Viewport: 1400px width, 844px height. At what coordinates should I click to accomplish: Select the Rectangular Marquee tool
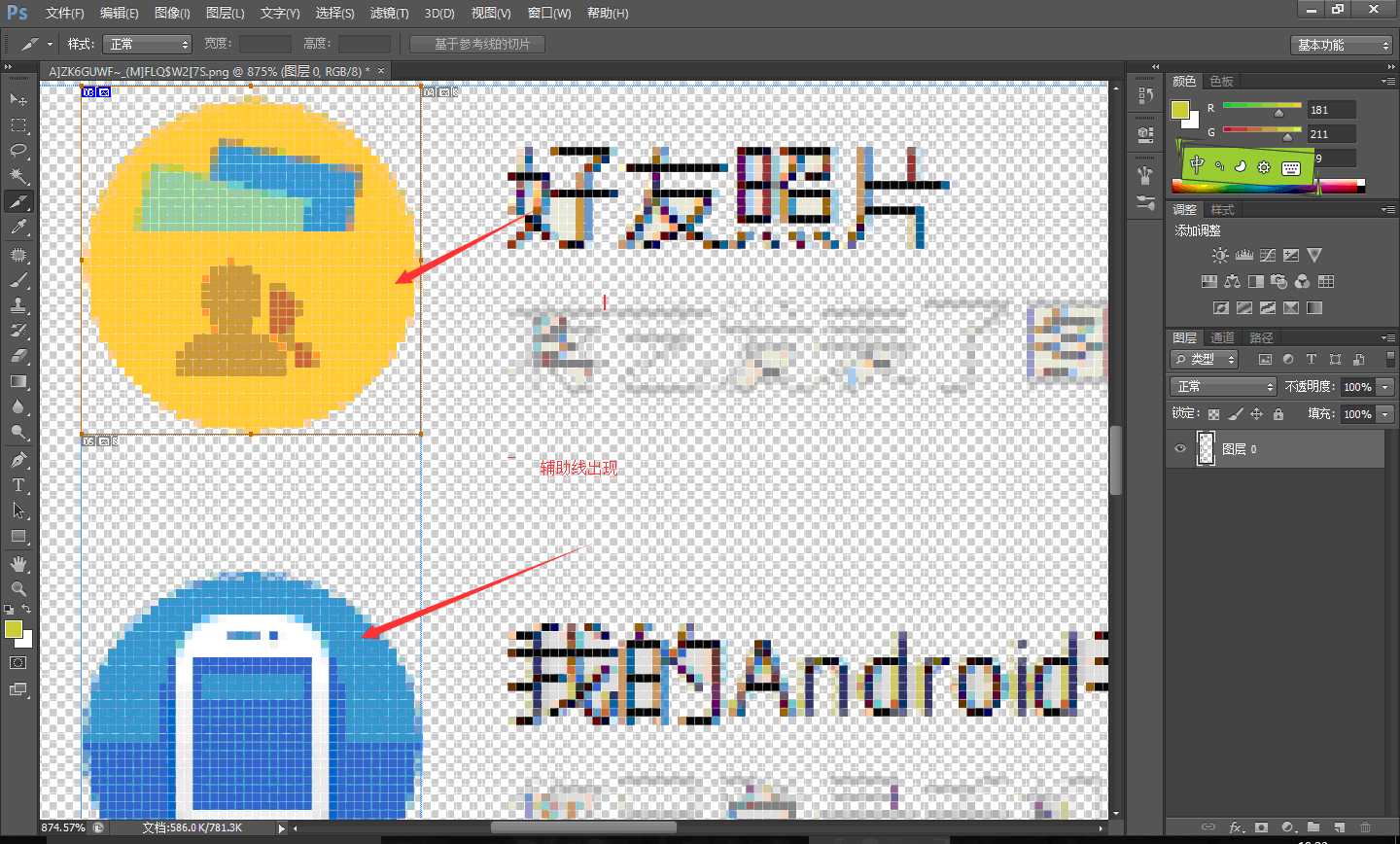(18, 125)
